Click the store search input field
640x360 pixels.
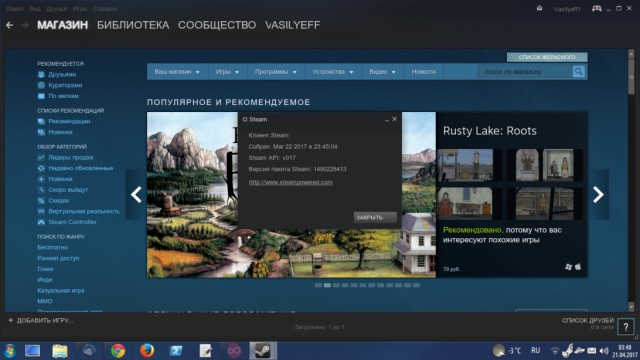click(526, 72)
